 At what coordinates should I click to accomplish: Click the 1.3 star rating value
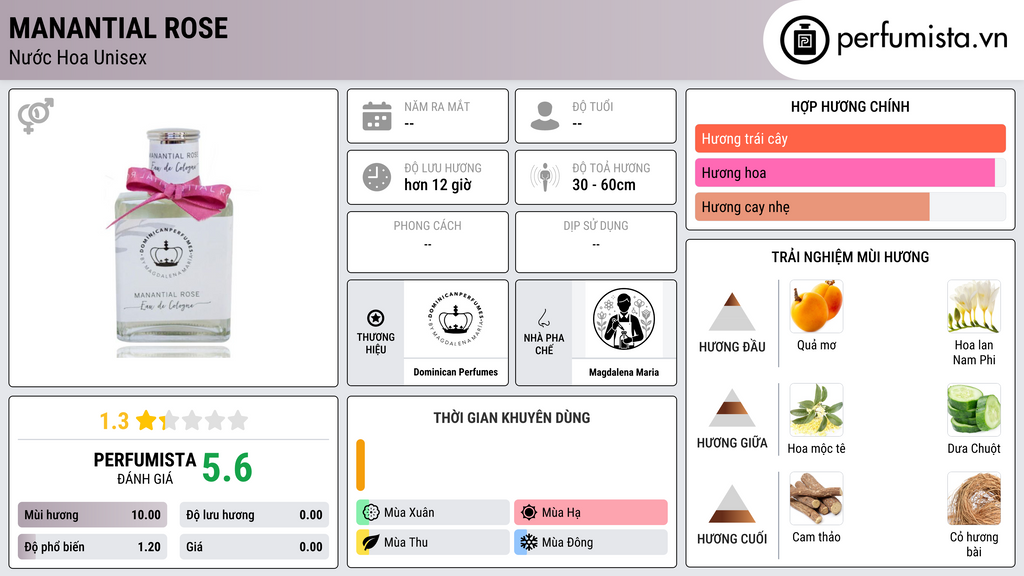click(114, 421)
